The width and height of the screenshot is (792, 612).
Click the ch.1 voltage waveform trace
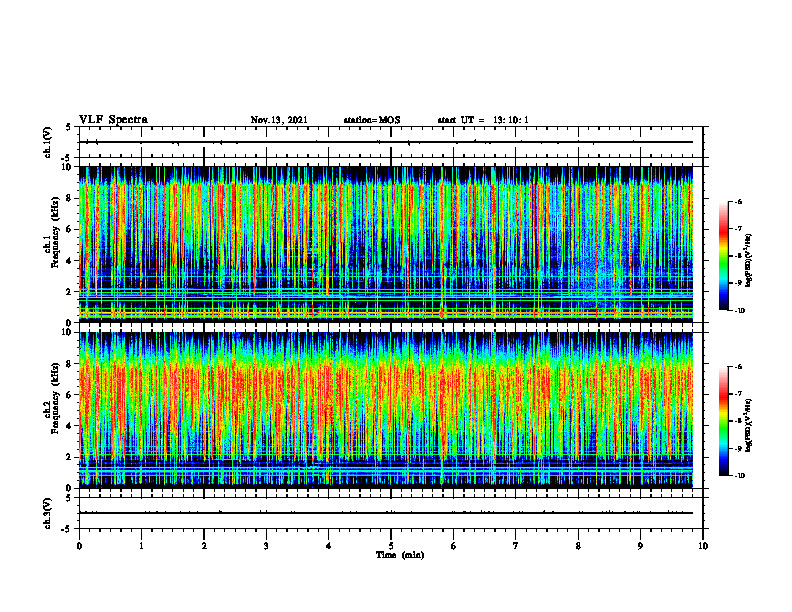click(x=386, y=142)
